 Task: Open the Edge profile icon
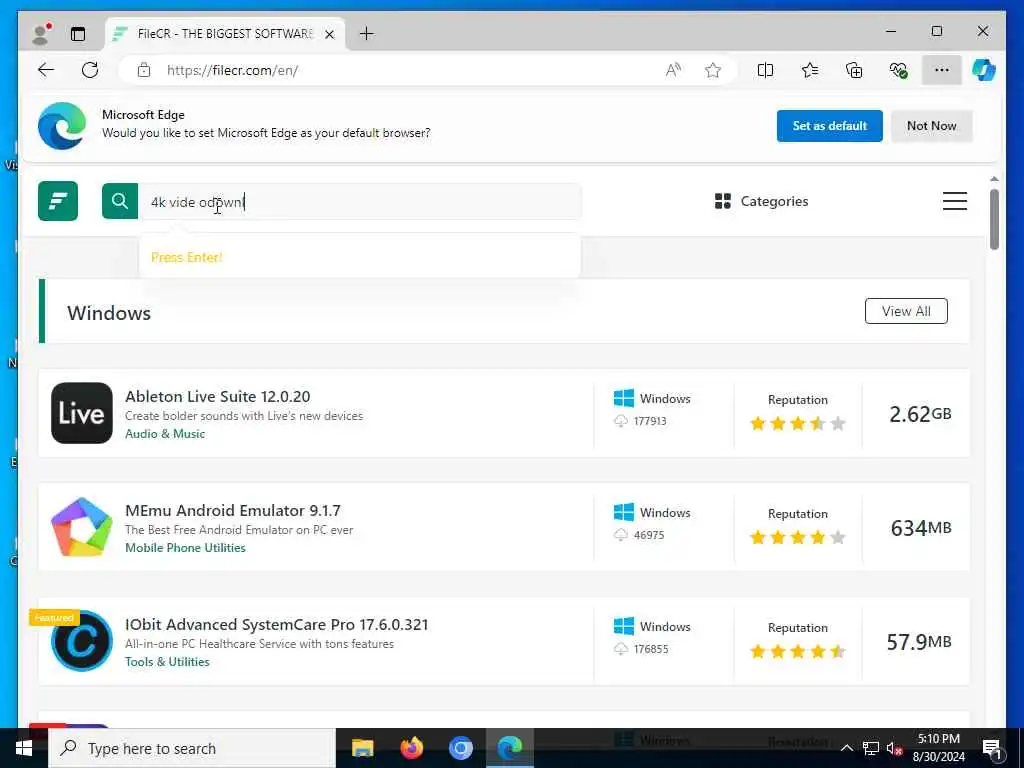point(42,33)
